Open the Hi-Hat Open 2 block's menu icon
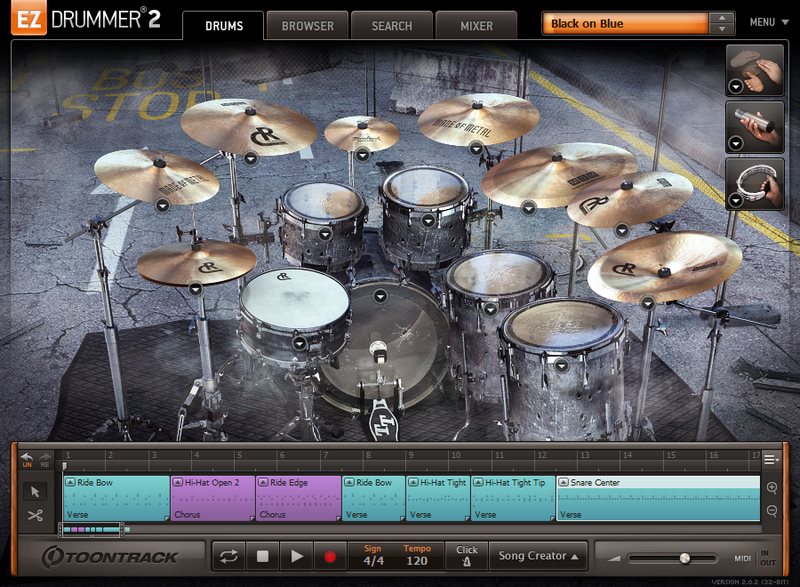Viewport: 800px width, 587px height. [x=178, y=482]
